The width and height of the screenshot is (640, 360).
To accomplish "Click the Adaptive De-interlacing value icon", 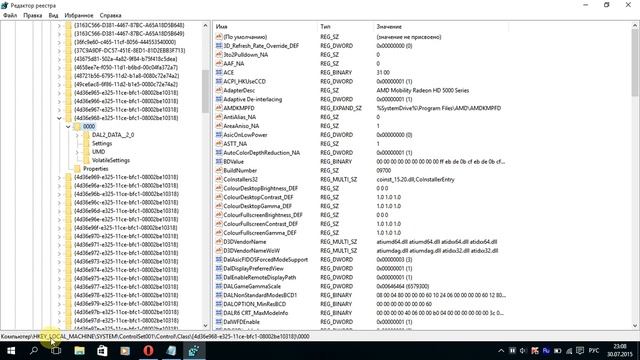I will (x=219, y=99).
